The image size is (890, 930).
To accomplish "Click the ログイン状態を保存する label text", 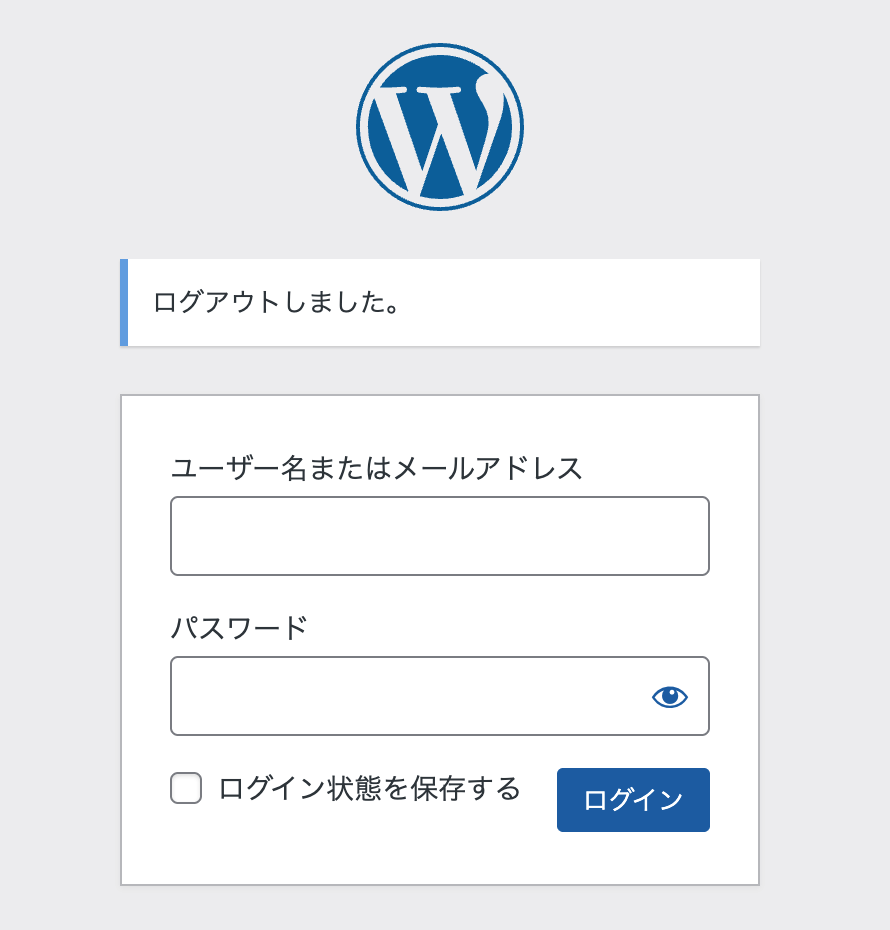I will (369, 788).
